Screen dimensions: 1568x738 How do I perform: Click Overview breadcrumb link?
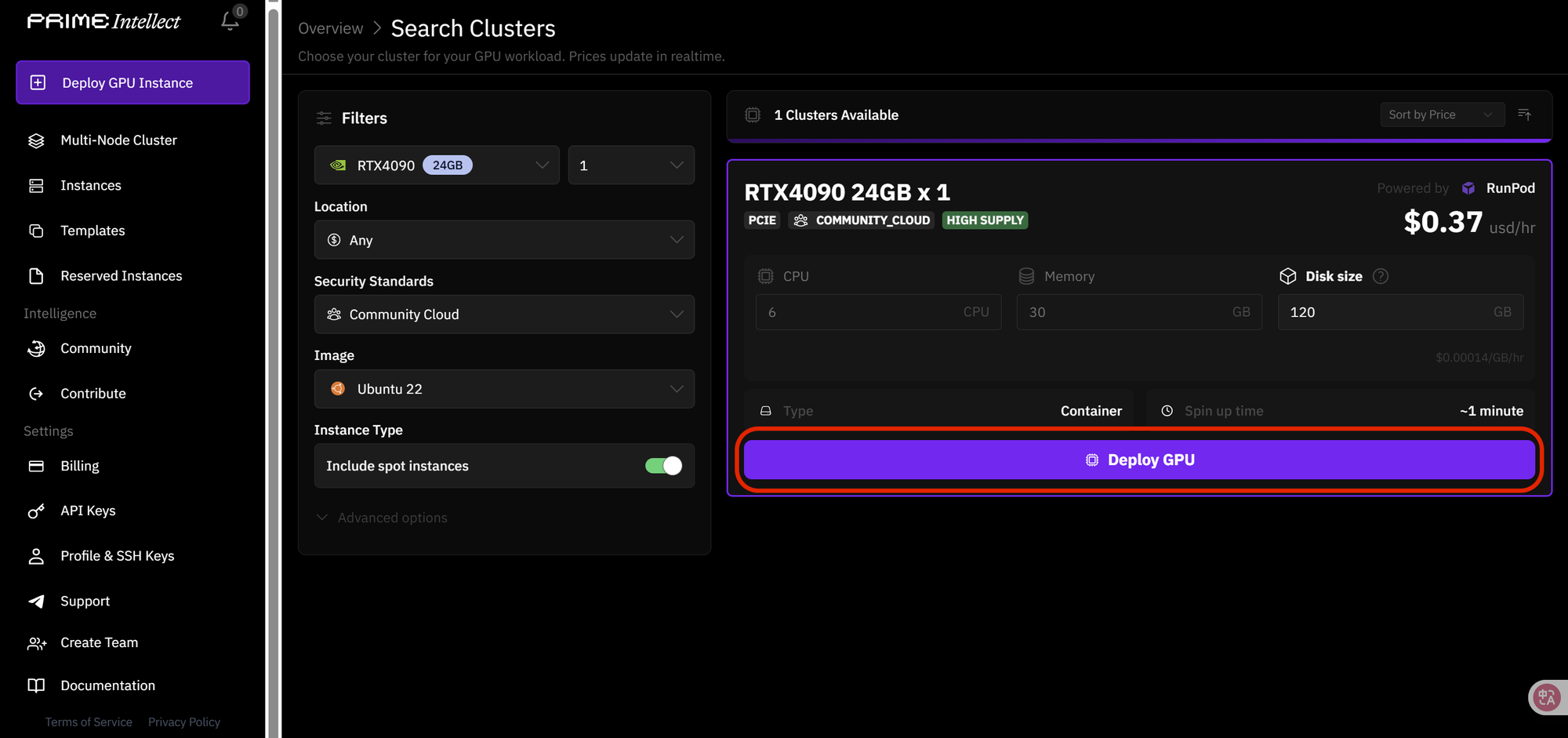(x=330, y=28)
